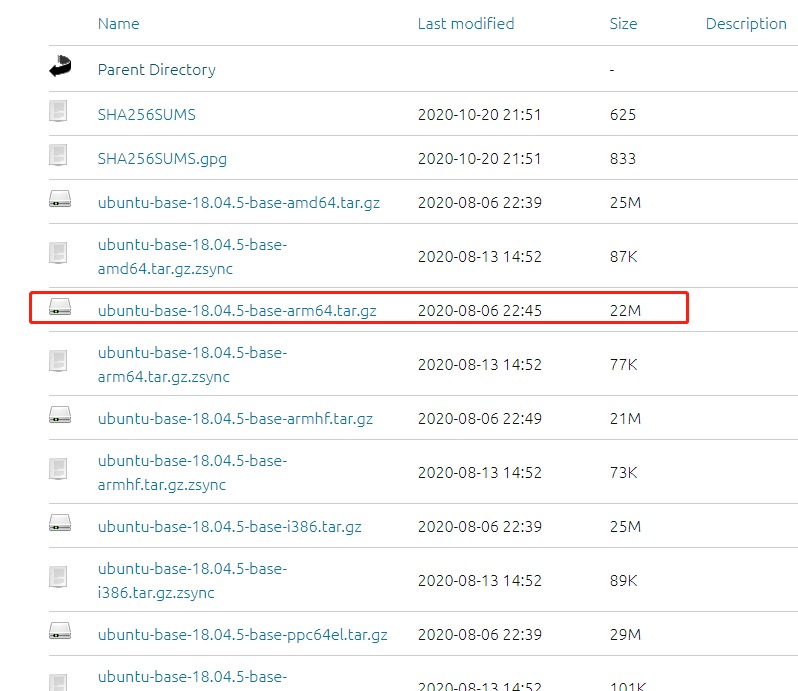This screenshot has height=691, width=798.
Task: Sort the listing by the Size column
Action: point(623,24)
